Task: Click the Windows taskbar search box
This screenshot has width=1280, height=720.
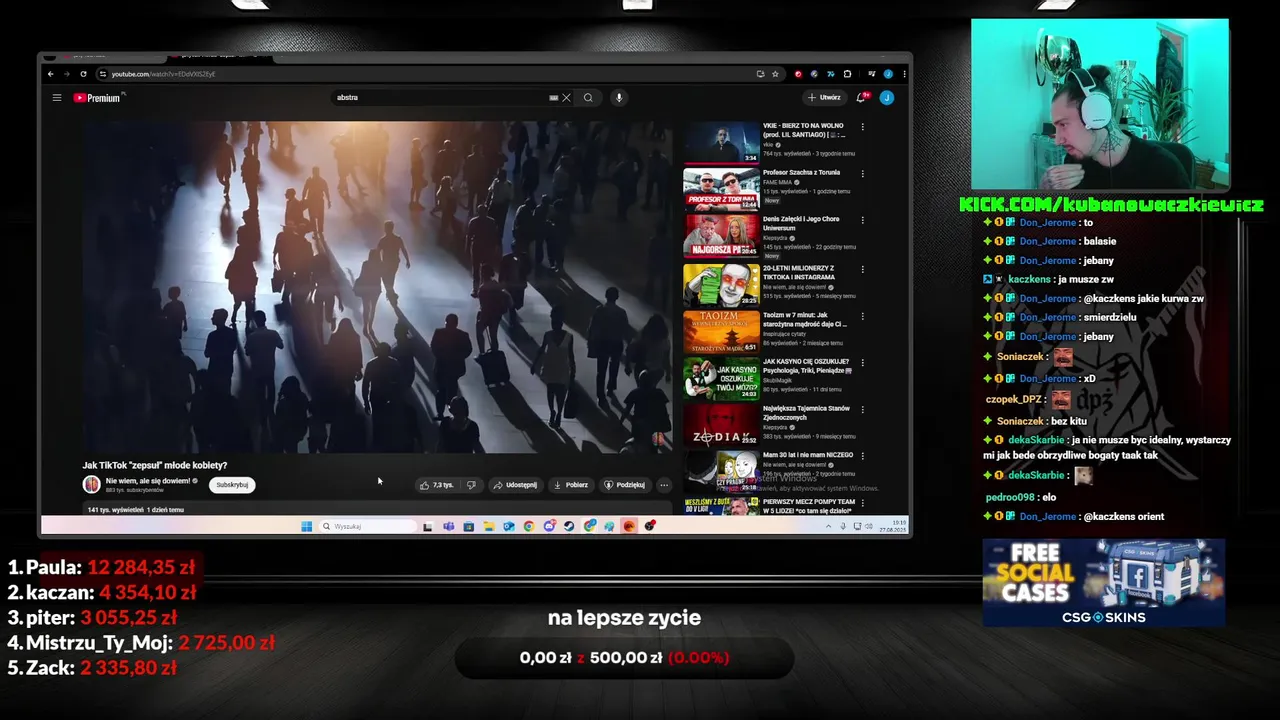Action: tap(368, 526)
